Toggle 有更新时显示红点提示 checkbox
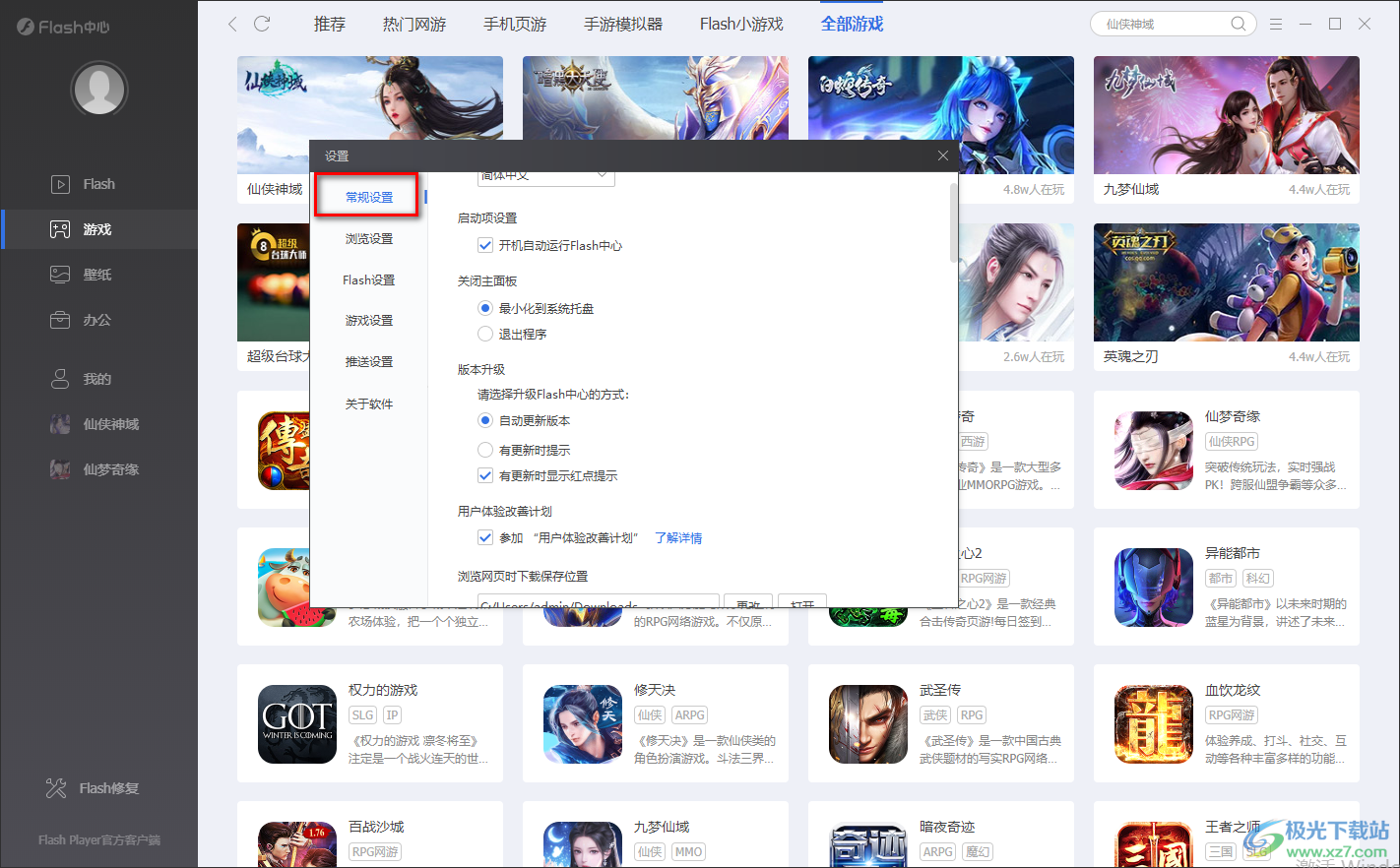The width and height of the screenshot is (1400, 868). tap(485, 475)
